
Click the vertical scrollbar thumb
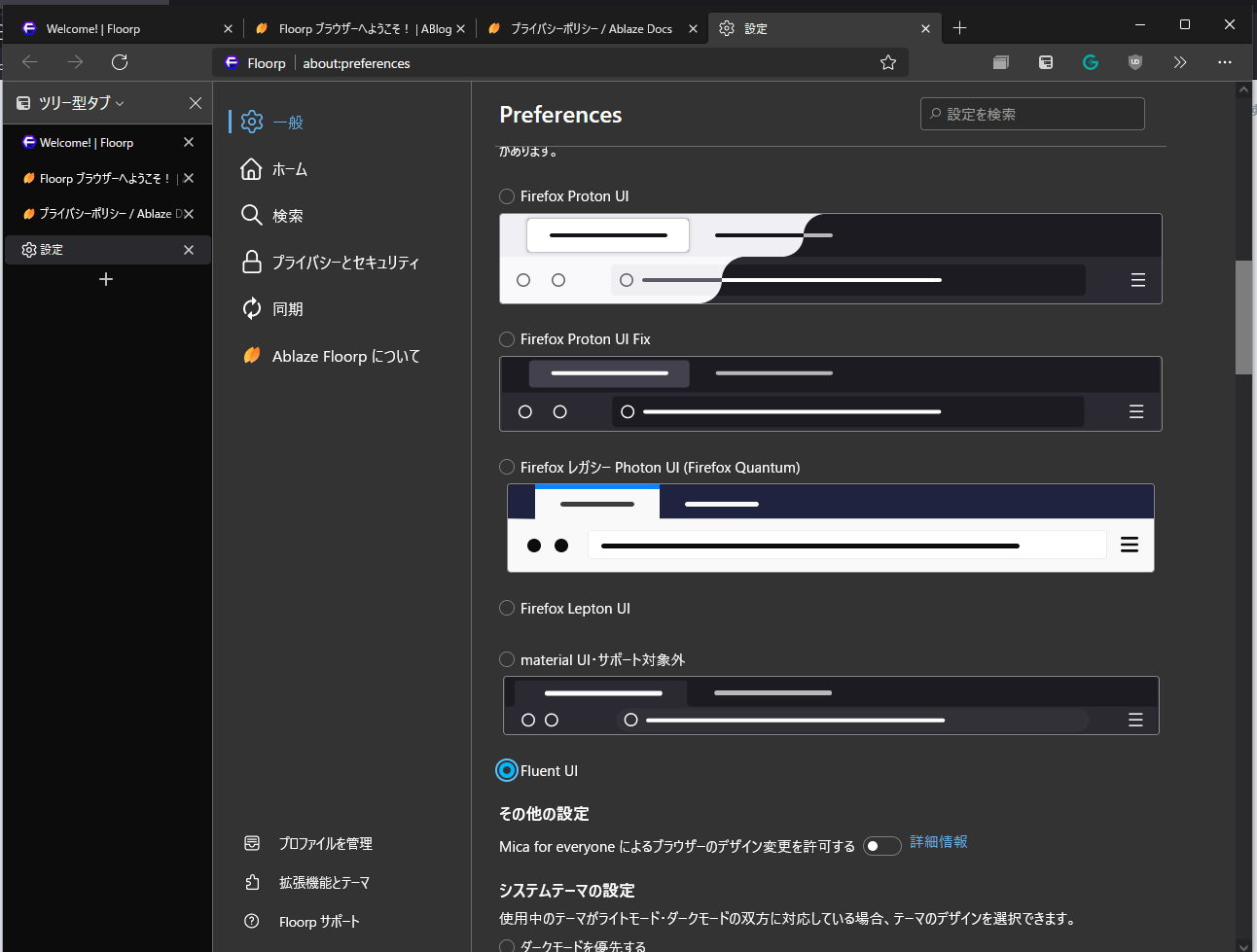click(x=1243, y=317)
